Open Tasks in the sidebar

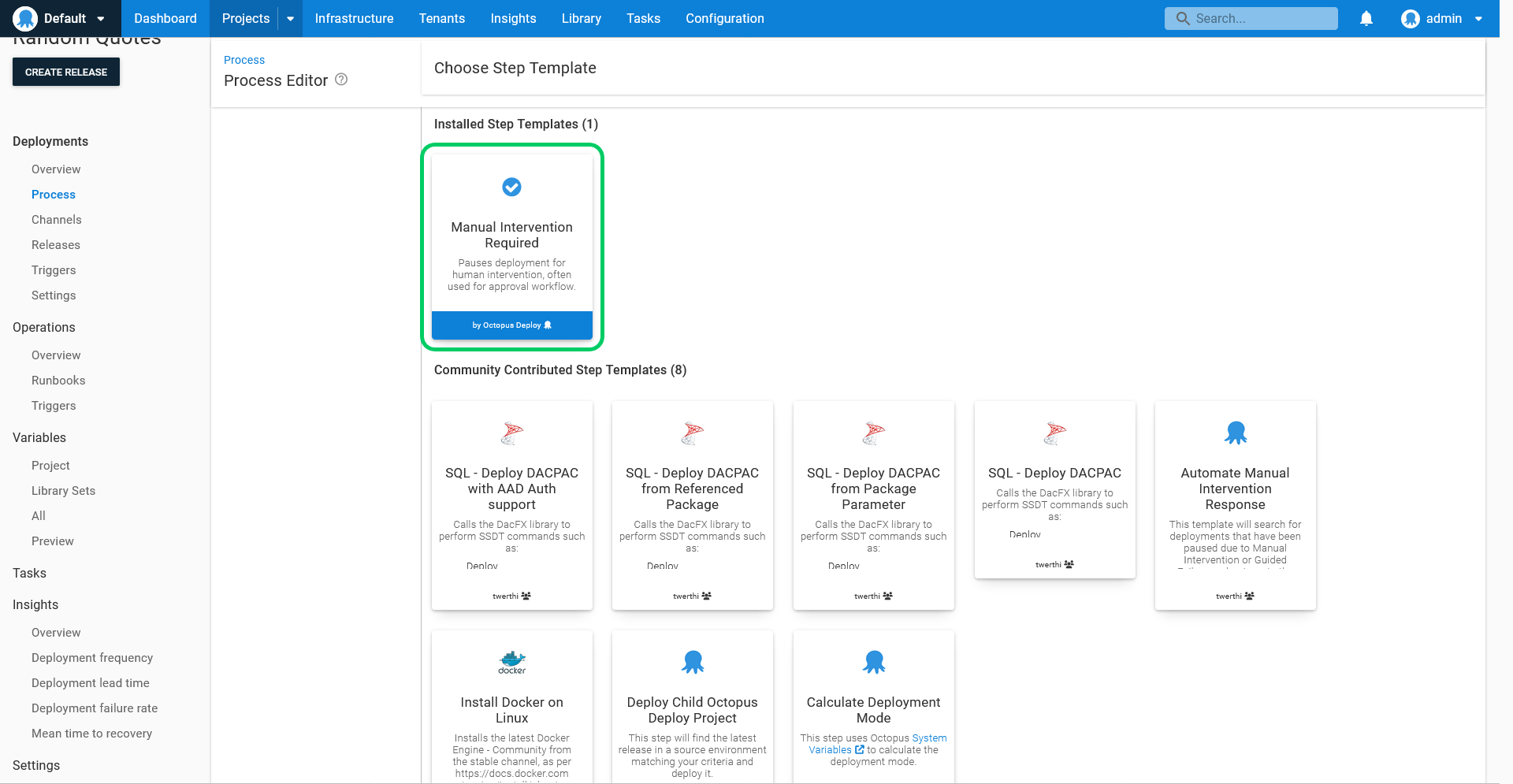coord(29,573)
